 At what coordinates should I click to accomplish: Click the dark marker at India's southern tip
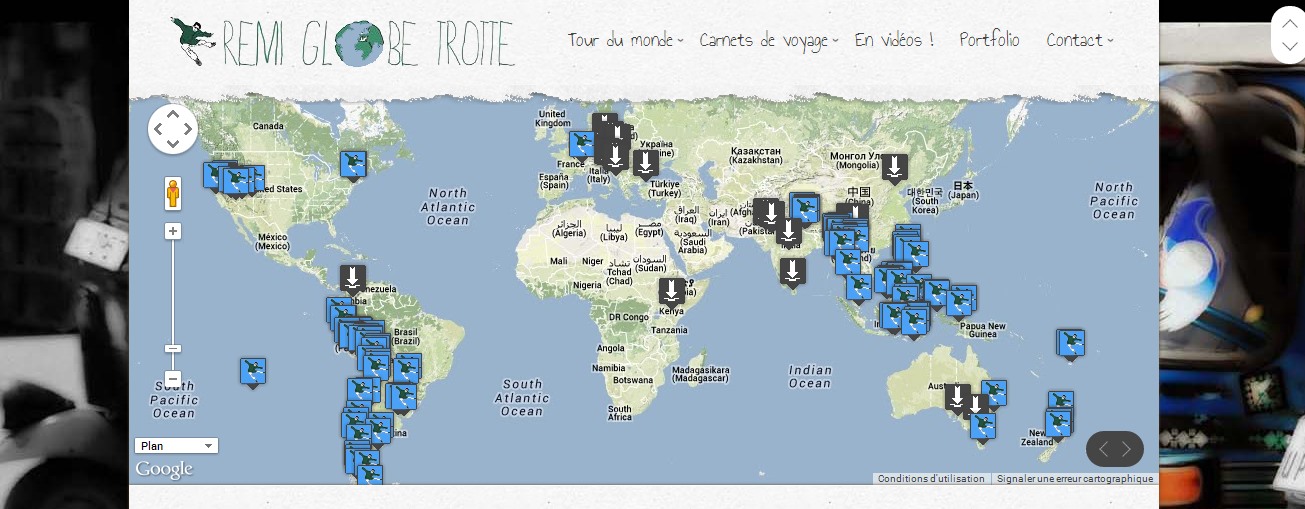[793, 271]
